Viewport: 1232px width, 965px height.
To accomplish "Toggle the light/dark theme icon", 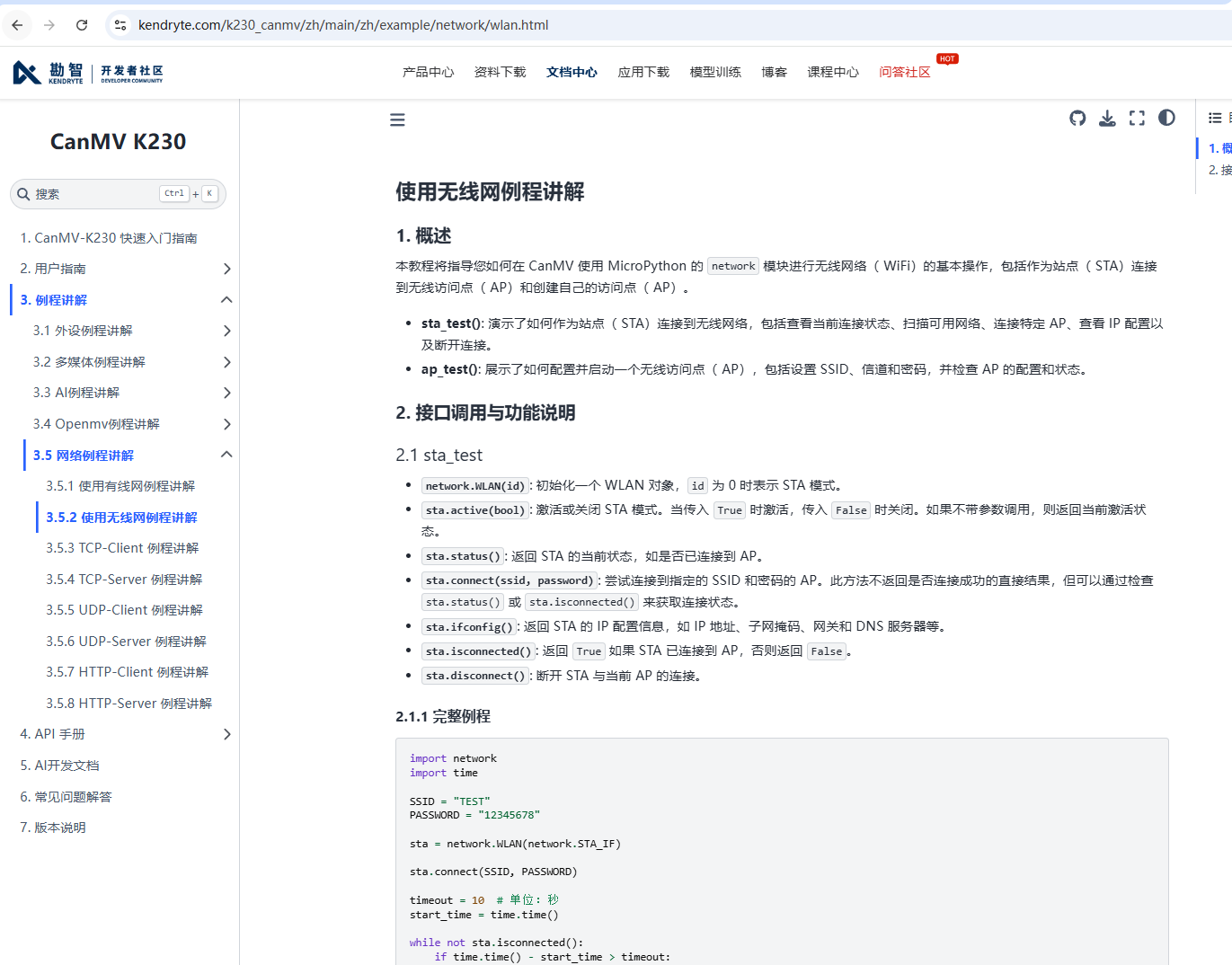I will (1166, 119).
